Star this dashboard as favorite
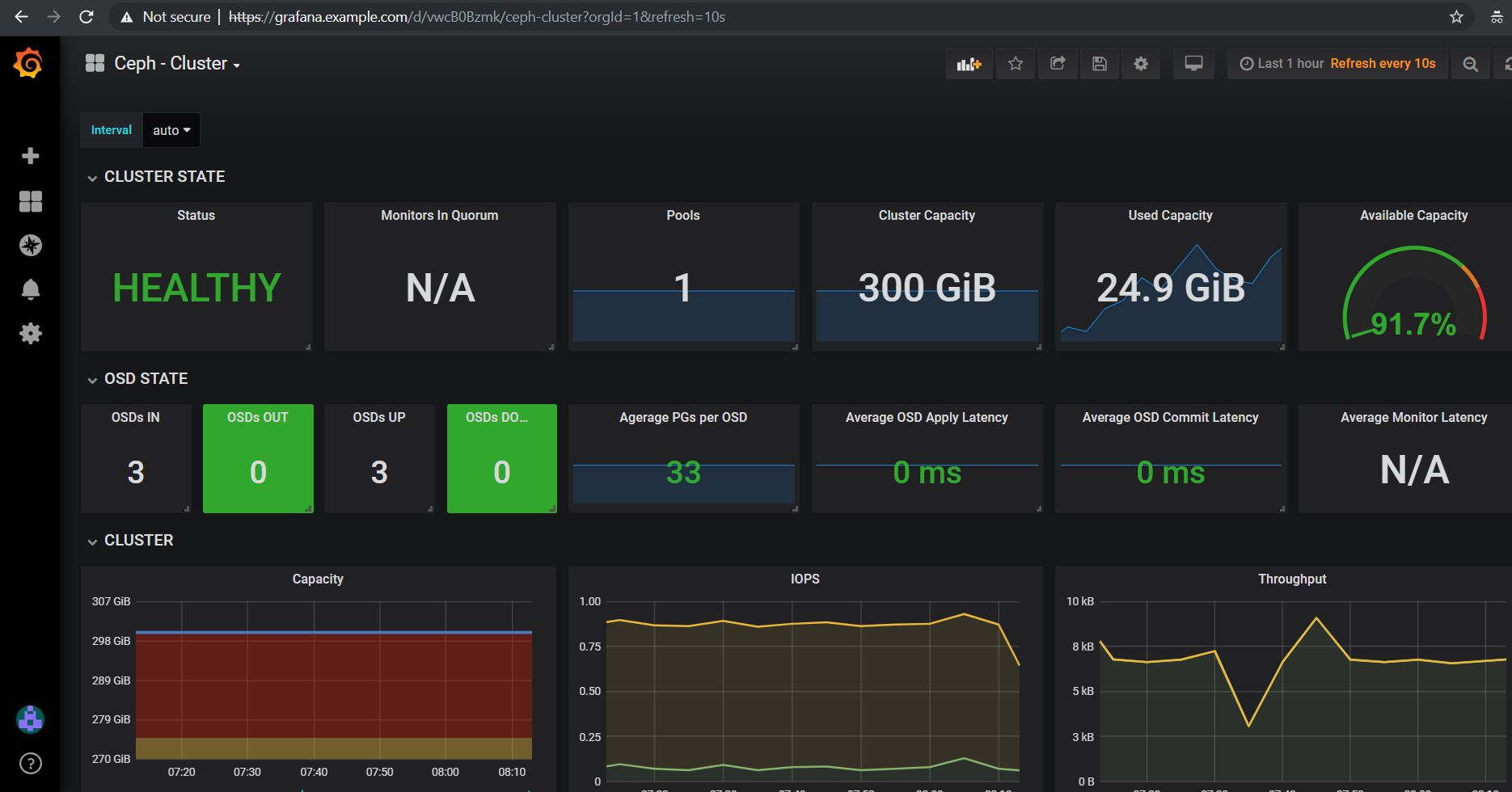The width and height of the screenshot is (1512, 792). (1016, 64)
